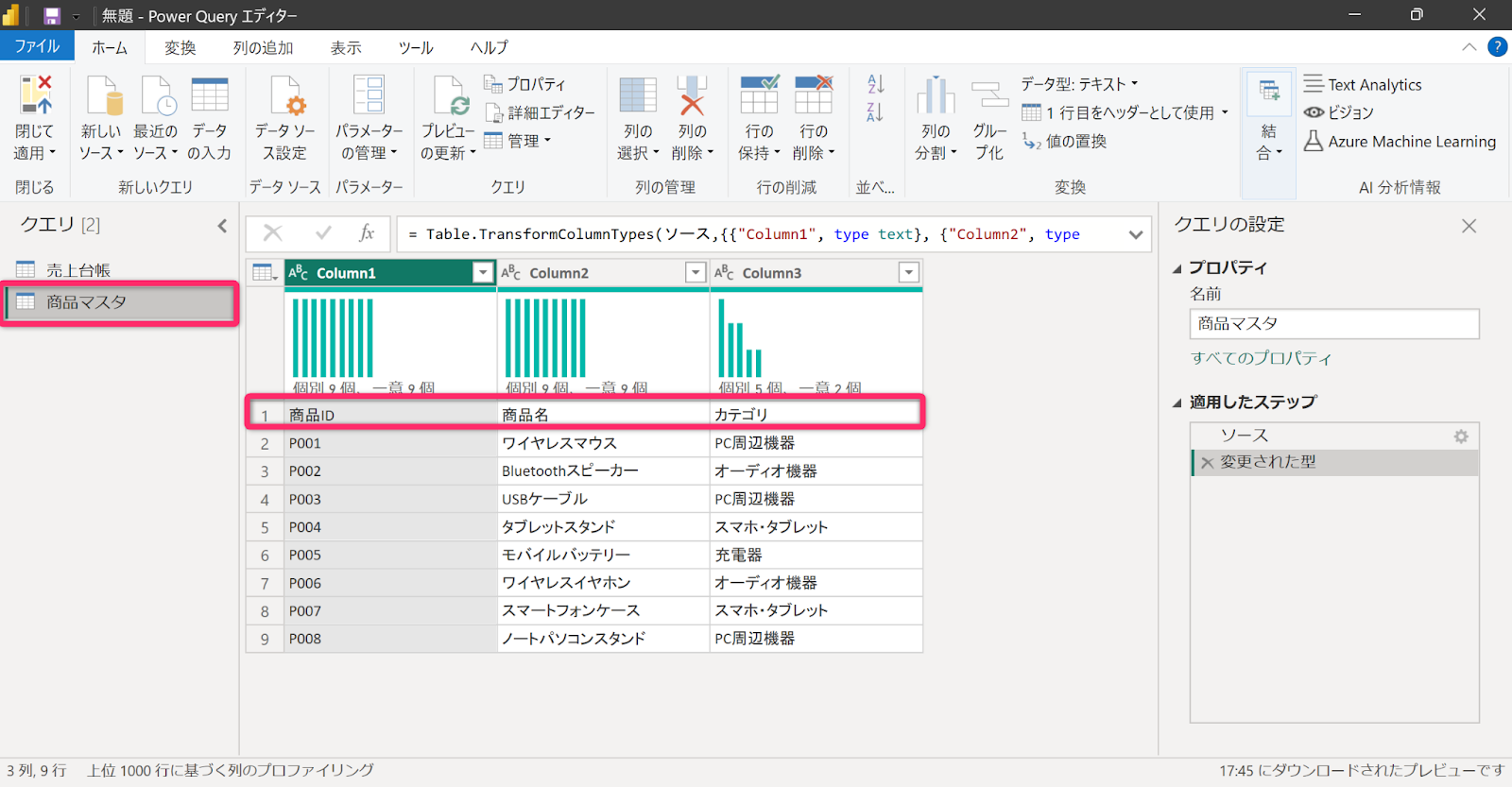1512x787 pixels.
Task: Collapse the Queries pane arrow
Action: 222,226
